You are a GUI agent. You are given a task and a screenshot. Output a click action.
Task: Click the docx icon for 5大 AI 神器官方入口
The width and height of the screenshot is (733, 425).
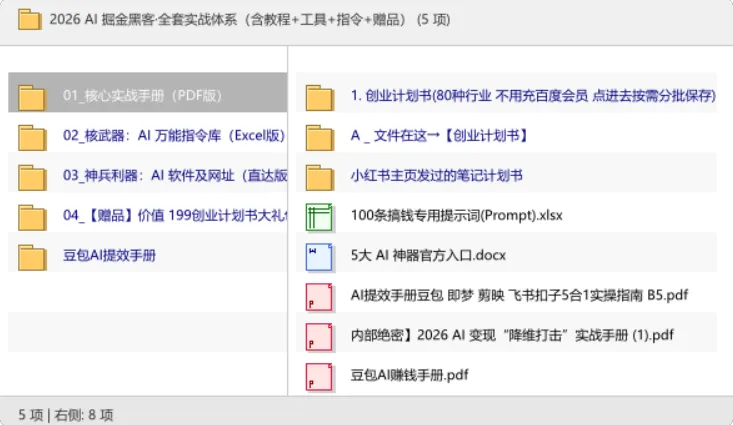click(319, 257)
